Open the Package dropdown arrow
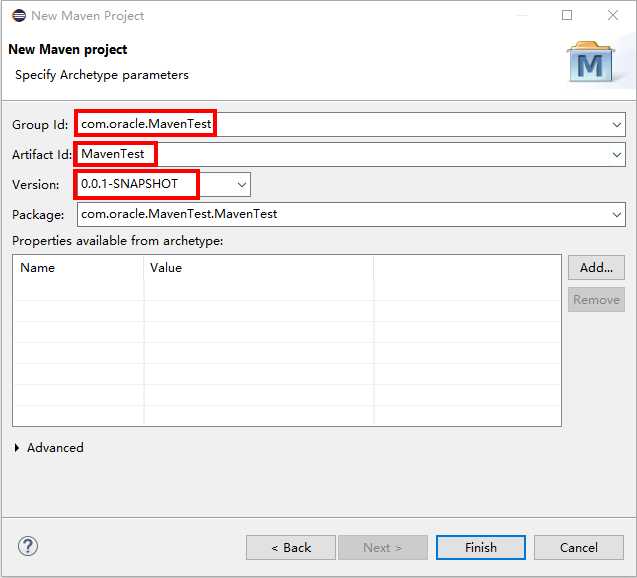Viewport: 637px width, 578px height. click(x=617, y=214)
